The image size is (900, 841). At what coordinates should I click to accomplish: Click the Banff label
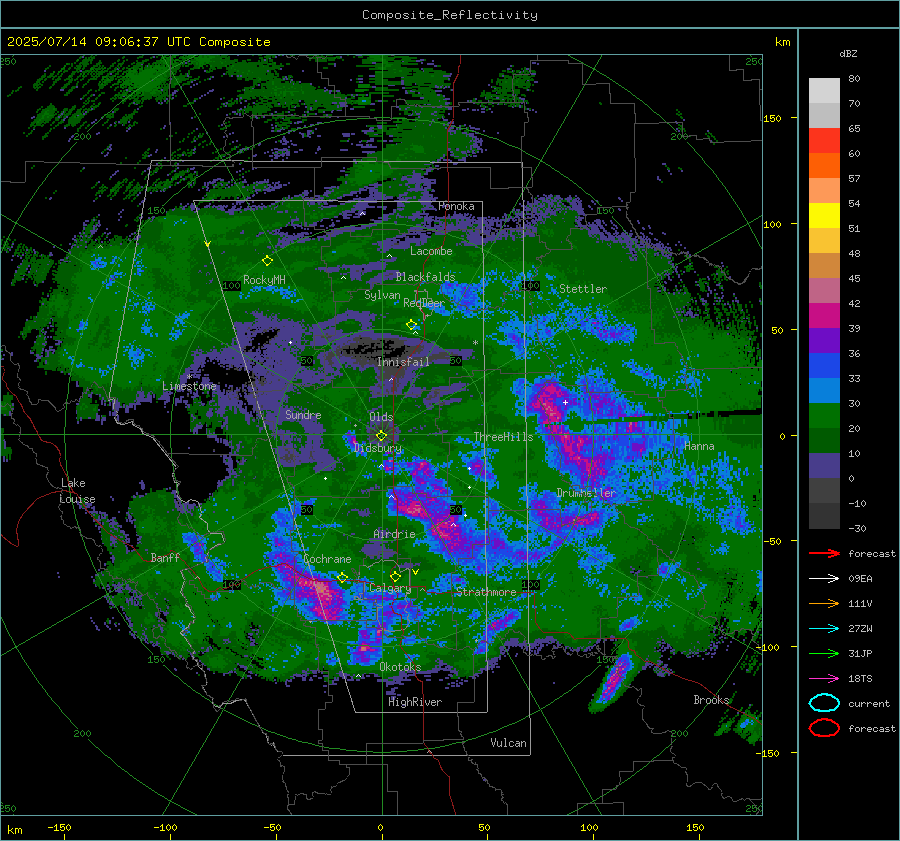point(165,557)
